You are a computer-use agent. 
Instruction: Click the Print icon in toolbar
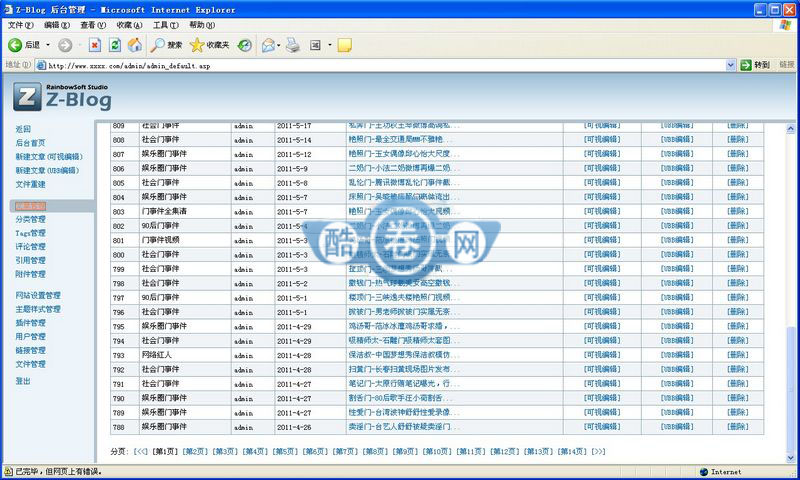pos(293,45)
